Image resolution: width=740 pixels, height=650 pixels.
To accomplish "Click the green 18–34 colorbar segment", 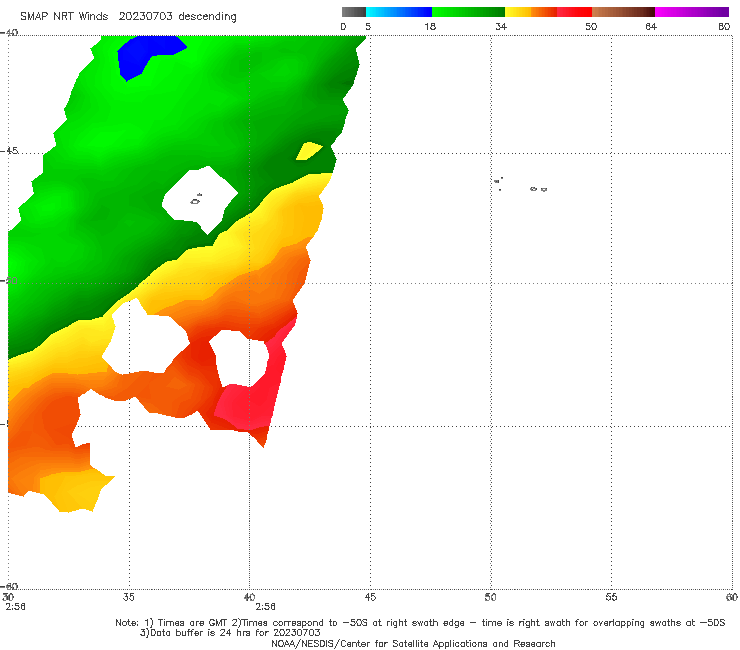I will pyautogui.click(x=468, y=12).
